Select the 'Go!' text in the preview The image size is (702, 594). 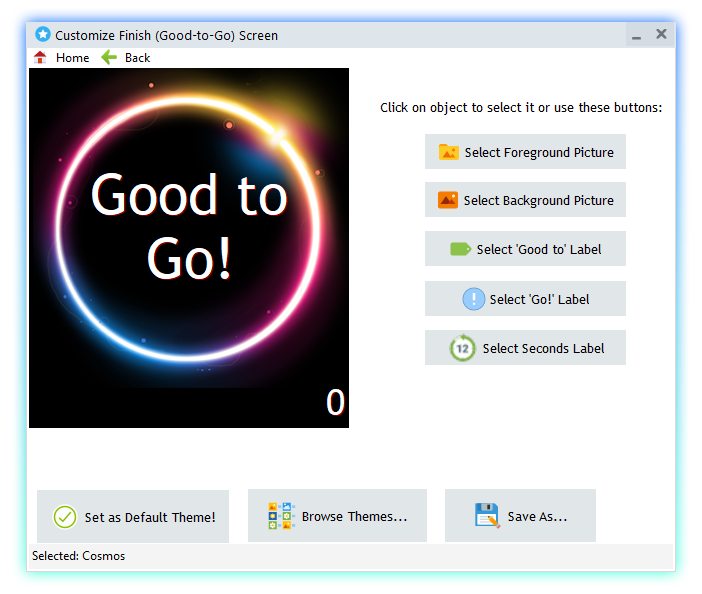coord(189,259)
